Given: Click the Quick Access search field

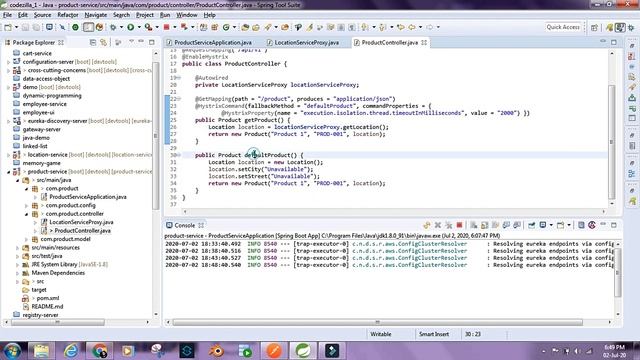Looking at the screenshot, I should 563,27.
